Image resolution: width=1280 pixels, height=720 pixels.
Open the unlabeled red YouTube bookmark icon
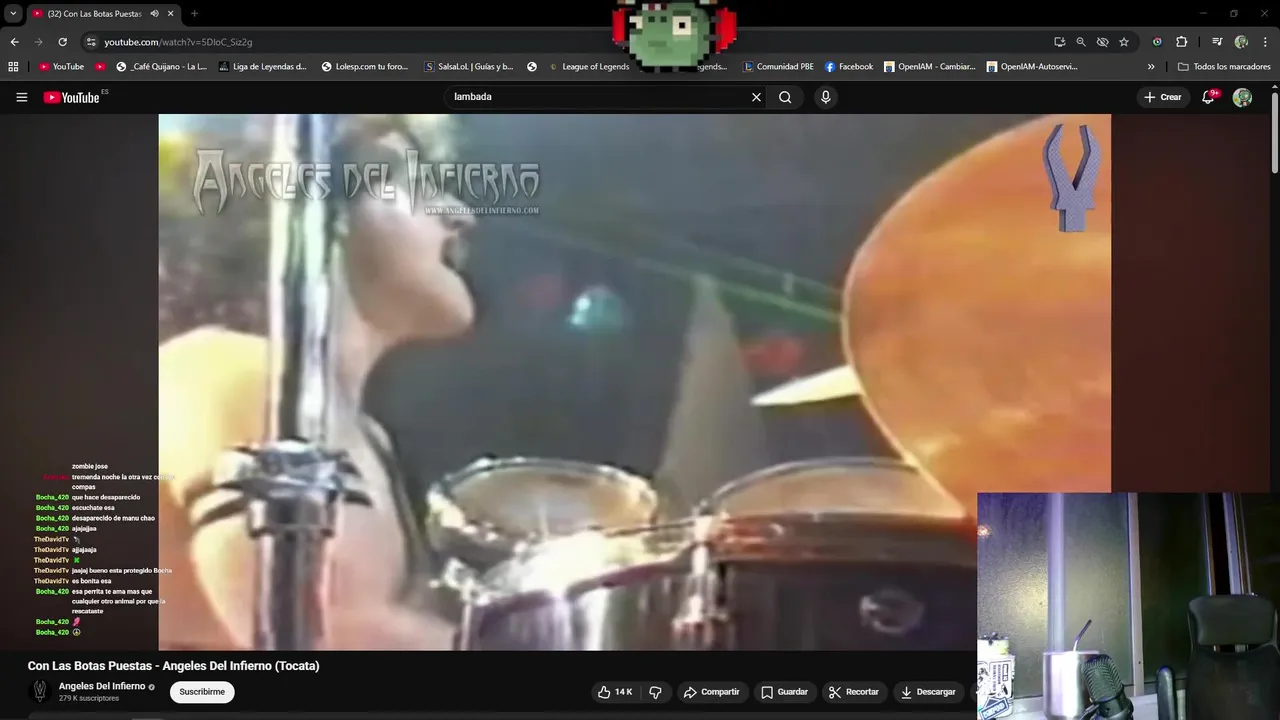point(100,67)
